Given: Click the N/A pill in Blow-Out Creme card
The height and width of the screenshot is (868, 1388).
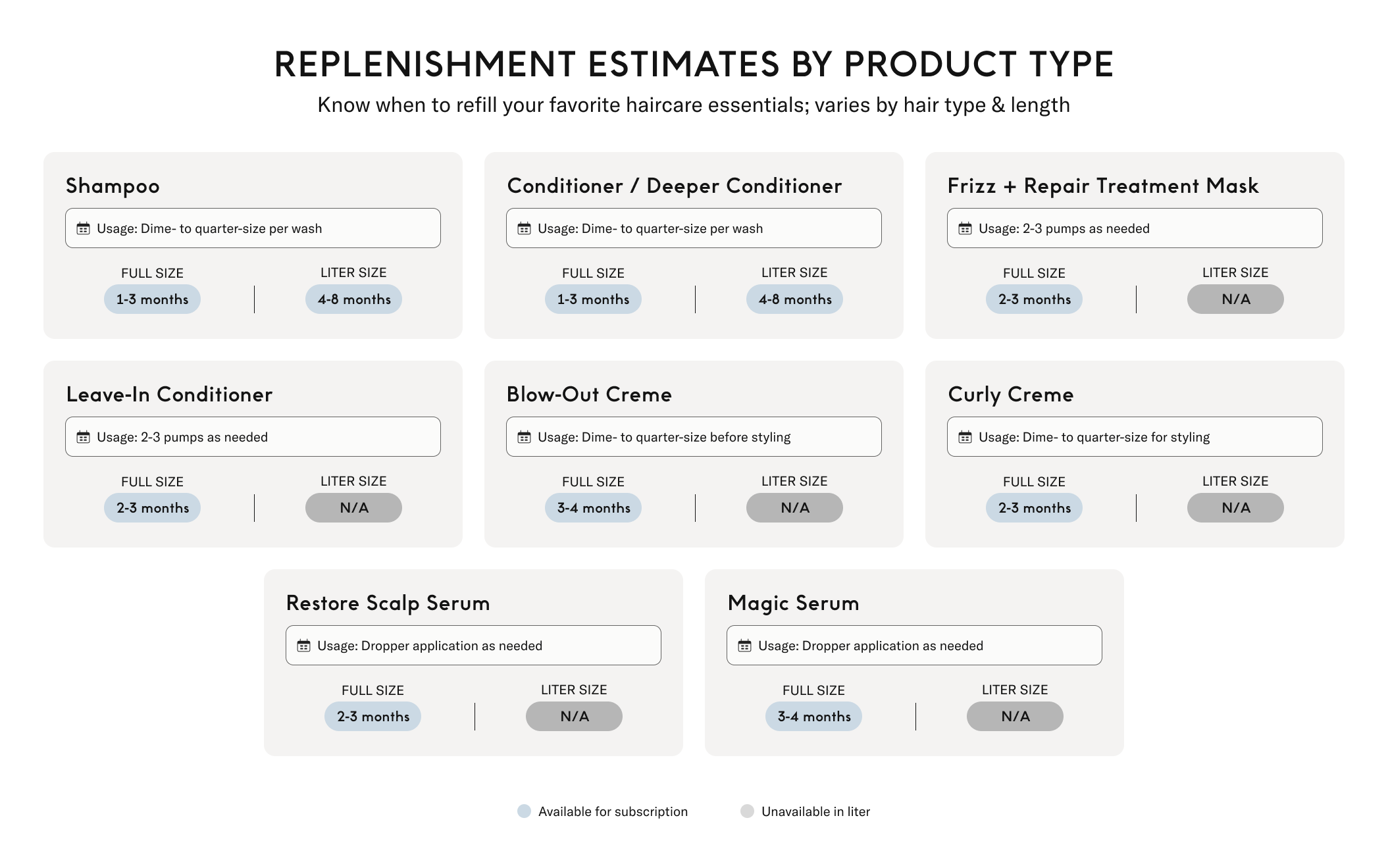Looking at the screenshot, I should [795, 508].
